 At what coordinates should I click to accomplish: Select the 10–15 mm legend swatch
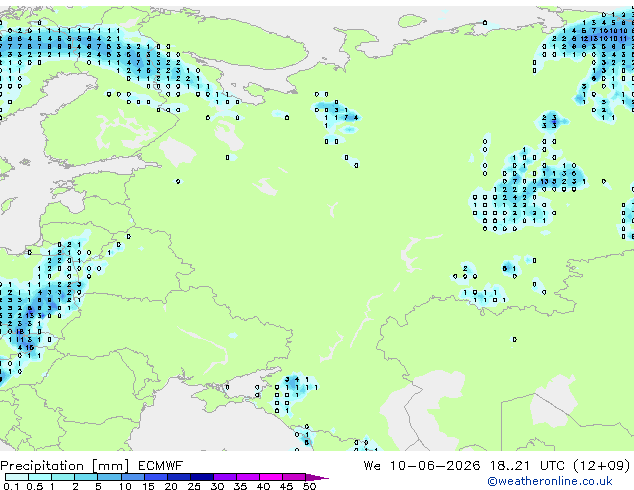(132, 477)
